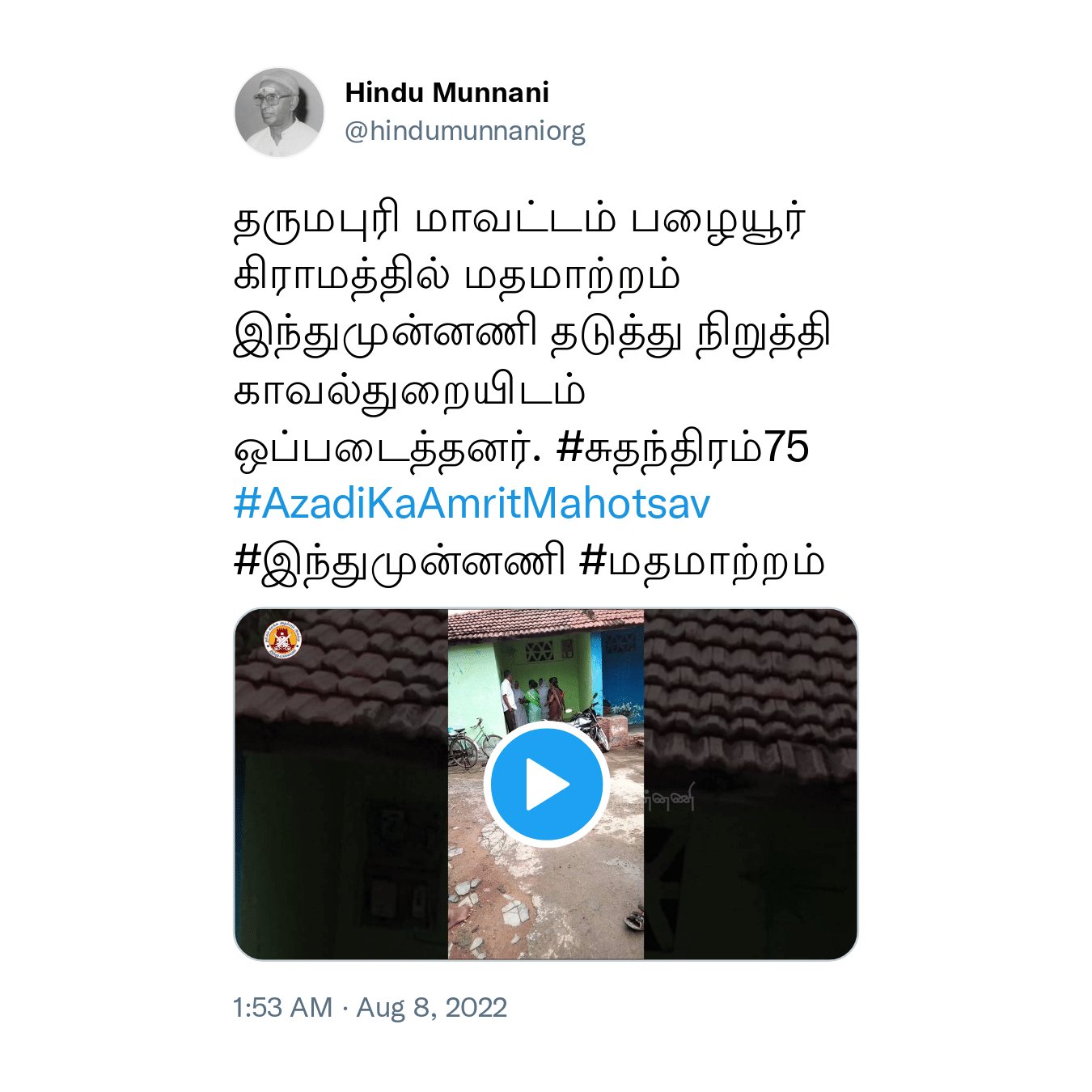Click the blurred left panel of video
Screen dimensions: 1092x1092
pyautogui.click(x=341, y=784)
